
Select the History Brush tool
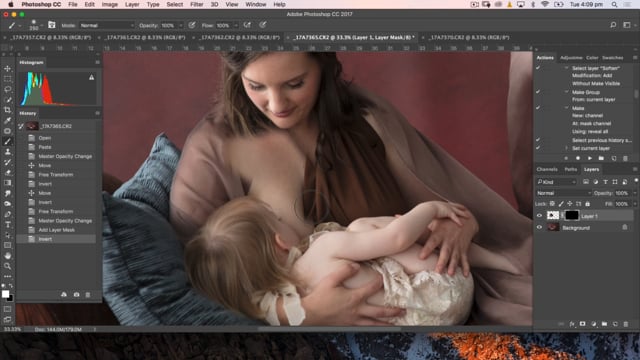[7, 162]
